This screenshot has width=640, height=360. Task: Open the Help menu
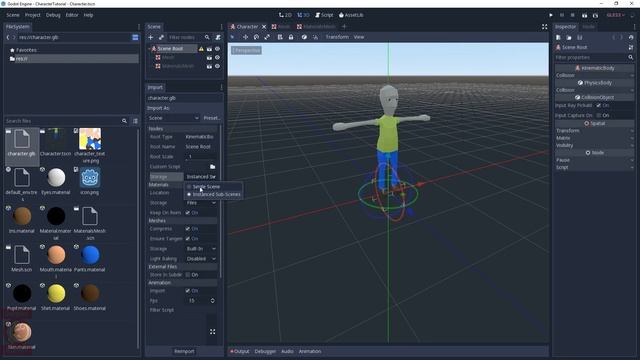89,15
